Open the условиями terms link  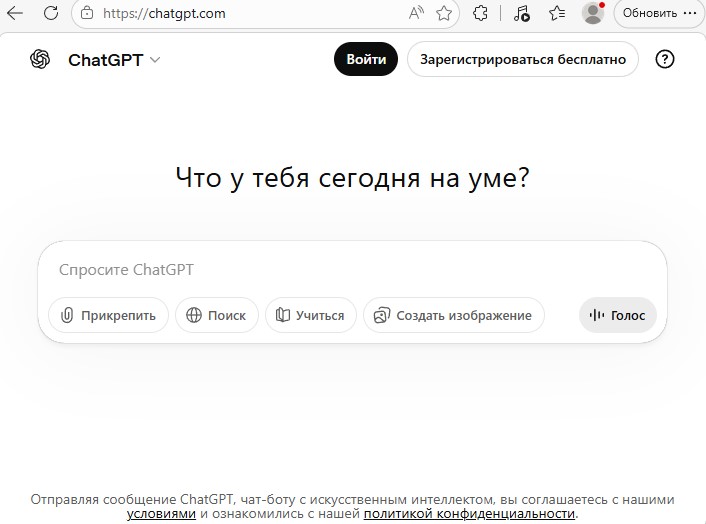[x=161, y=514]
